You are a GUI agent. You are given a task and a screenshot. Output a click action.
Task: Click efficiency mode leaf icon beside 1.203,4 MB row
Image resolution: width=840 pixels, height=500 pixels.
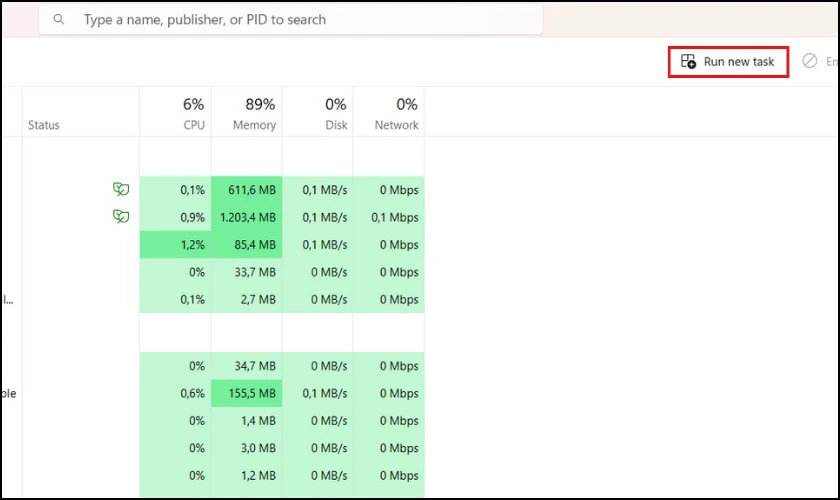coord(121,217)
